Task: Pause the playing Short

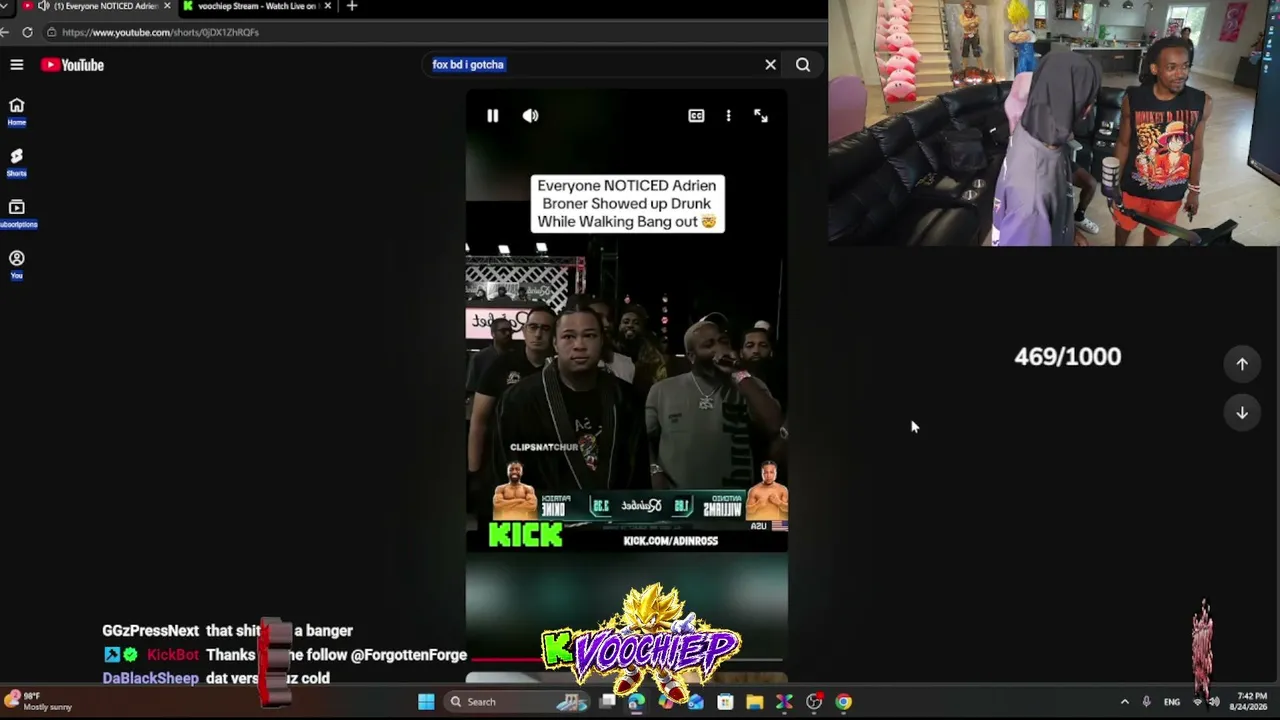Action: point(492,116)
